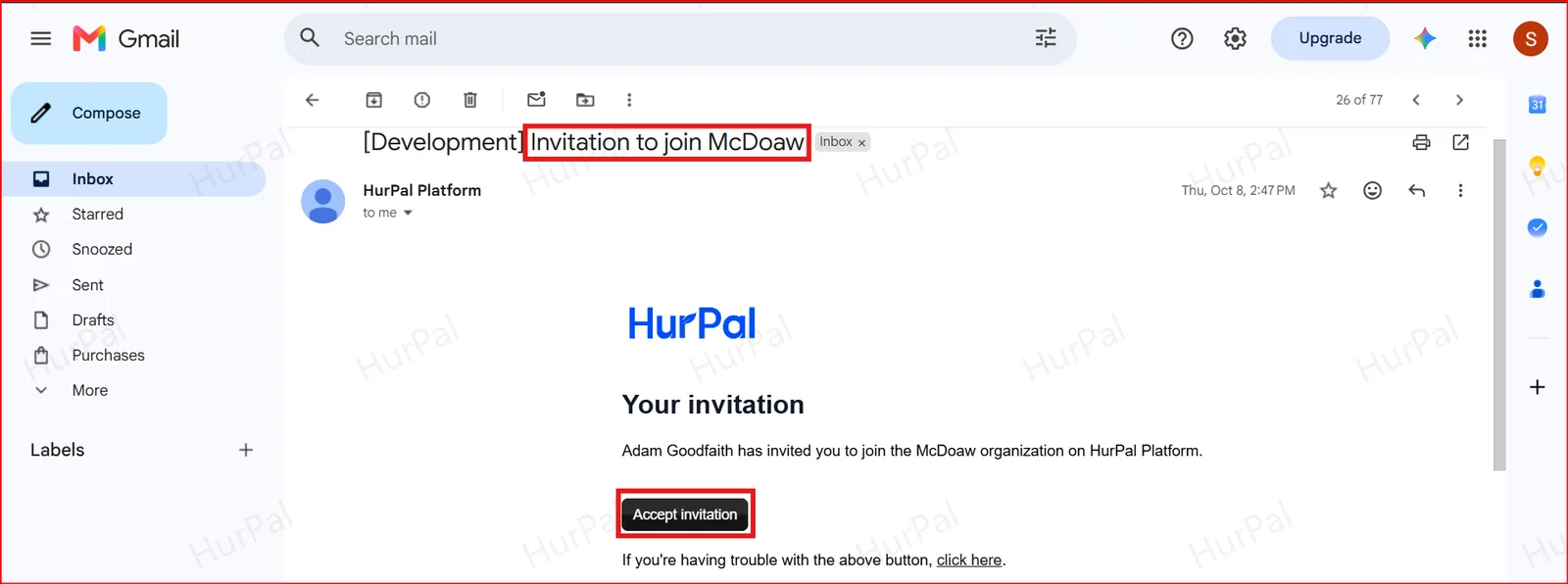Viewport: 1568px width, 584px height.
Task: Follow the 'click here' link
Action: (x=969, y=560)
